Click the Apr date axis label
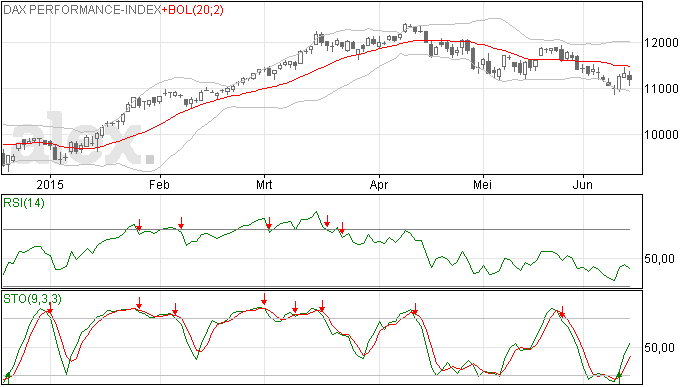Image resolution: width=690 pixels, height=387 pixels. point(378,184)
